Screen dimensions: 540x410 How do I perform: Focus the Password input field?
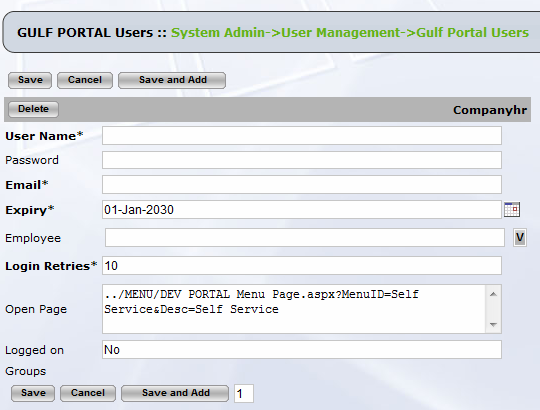pos(302,160)
